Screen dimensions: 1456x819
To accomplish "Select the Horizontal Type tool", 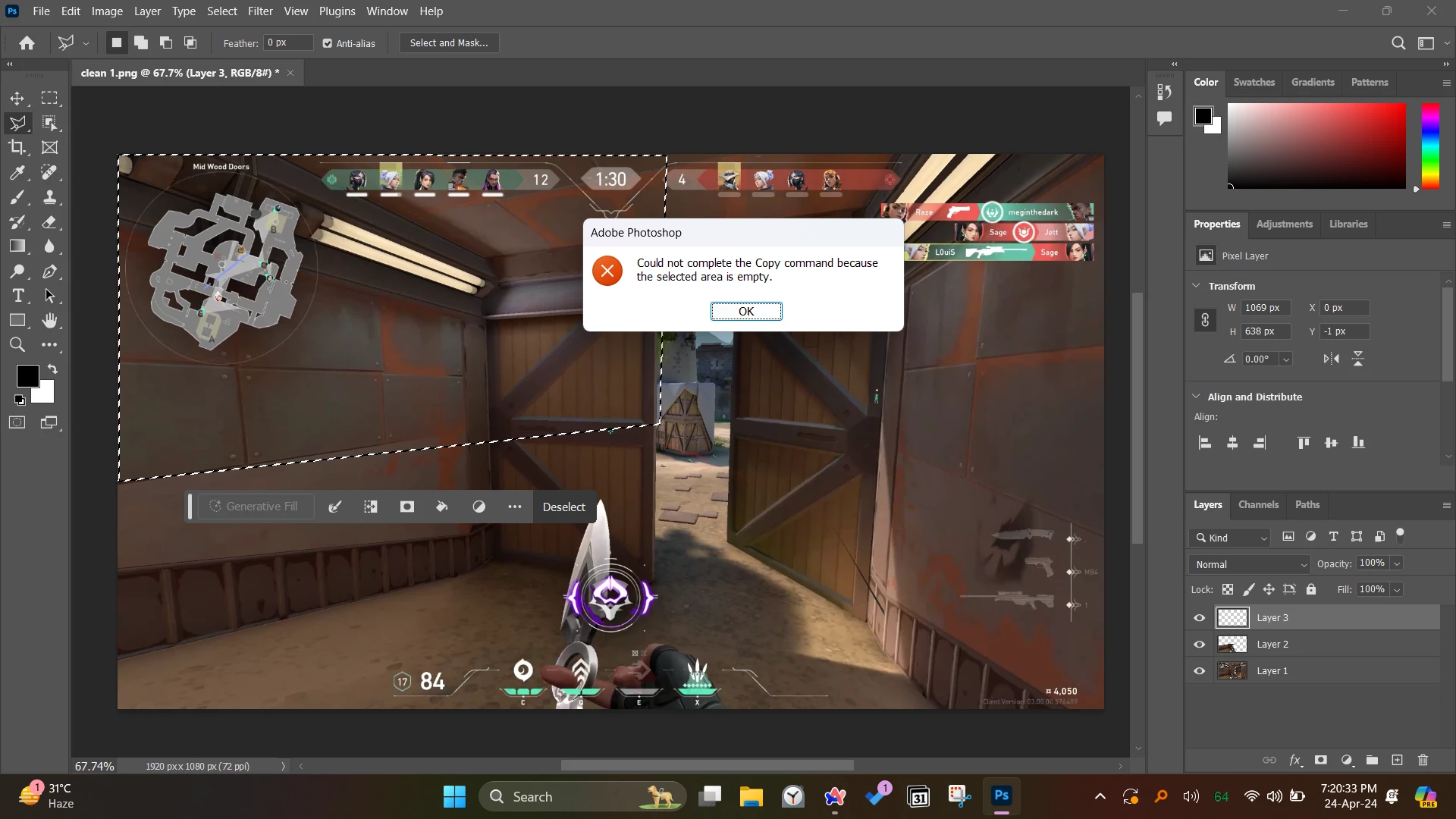I will (18, 296).
